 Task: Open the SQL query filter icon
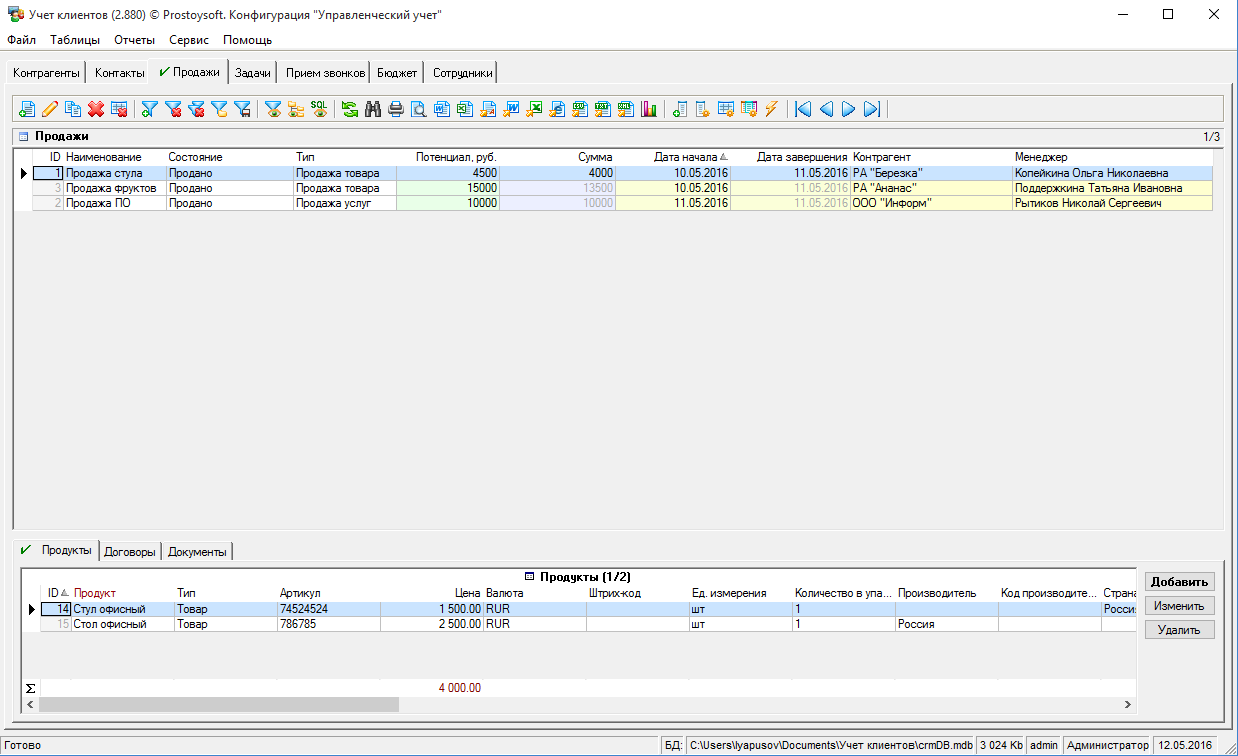coord(319,109)
